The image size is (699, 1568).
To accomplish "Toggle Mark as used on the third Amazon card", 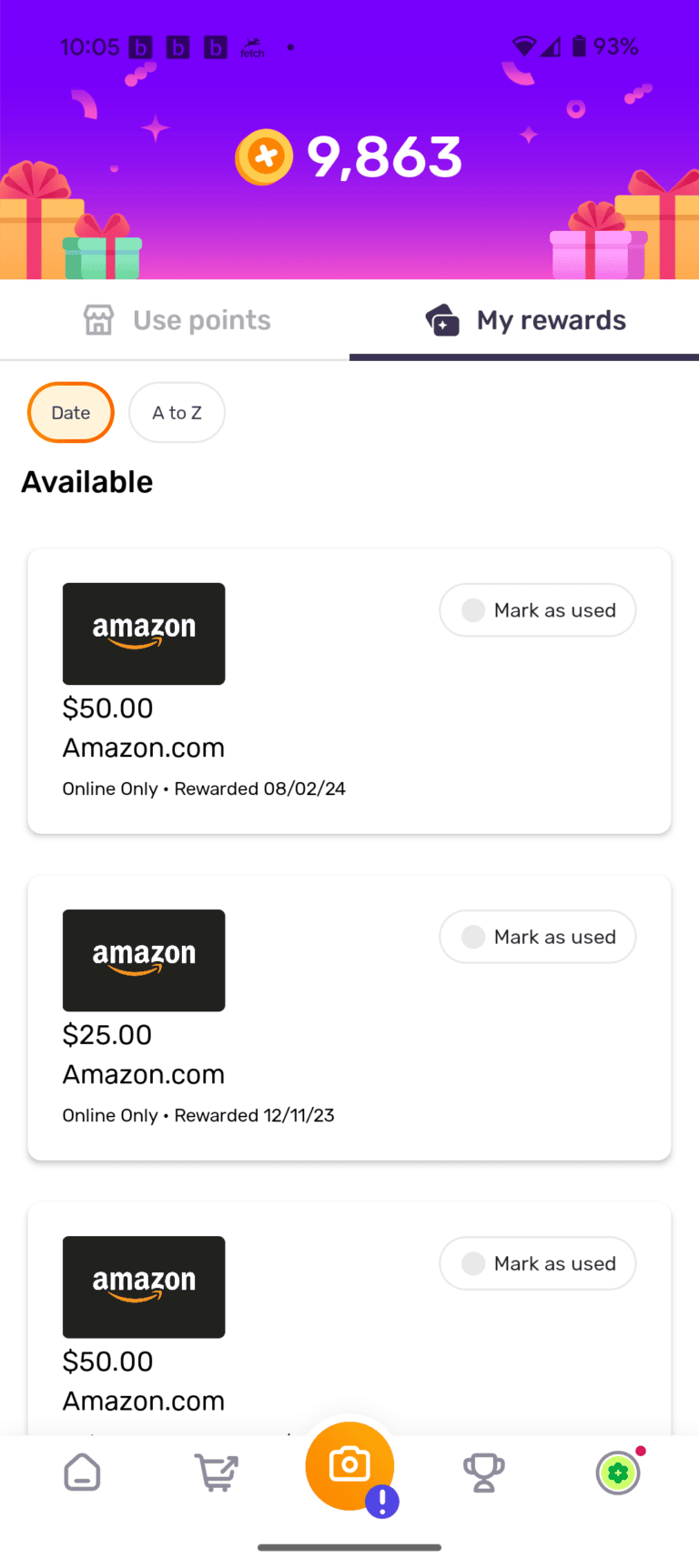I will [x=537, y=1263].
